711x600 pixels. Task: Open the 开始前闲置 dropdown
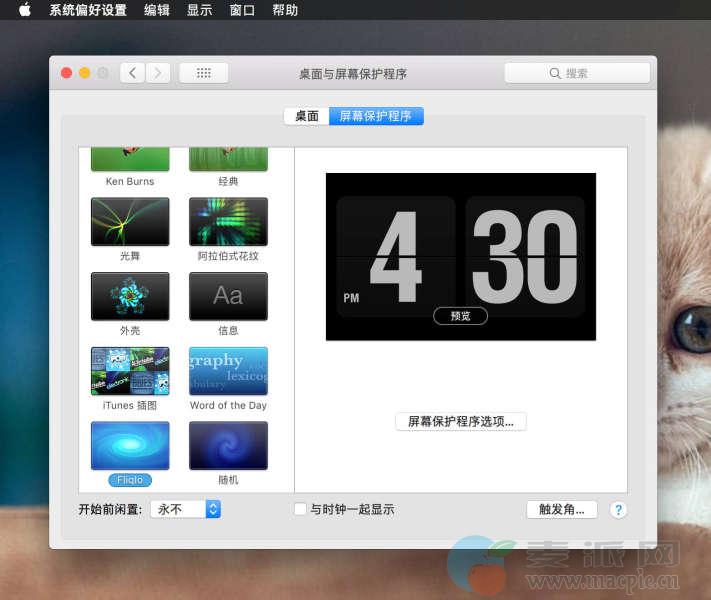(185, 509)
